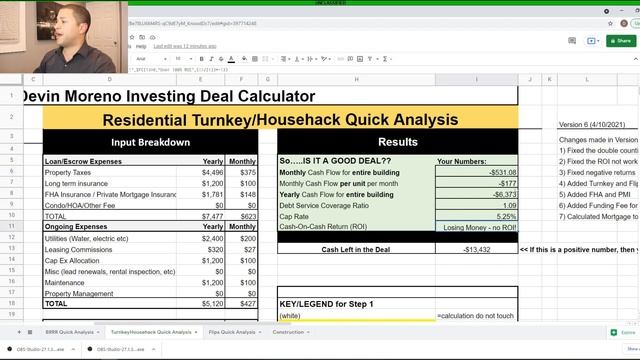Select the -$13,432 cash left cell
This screenshot has width=640, height=360.
tap(476, 249)
